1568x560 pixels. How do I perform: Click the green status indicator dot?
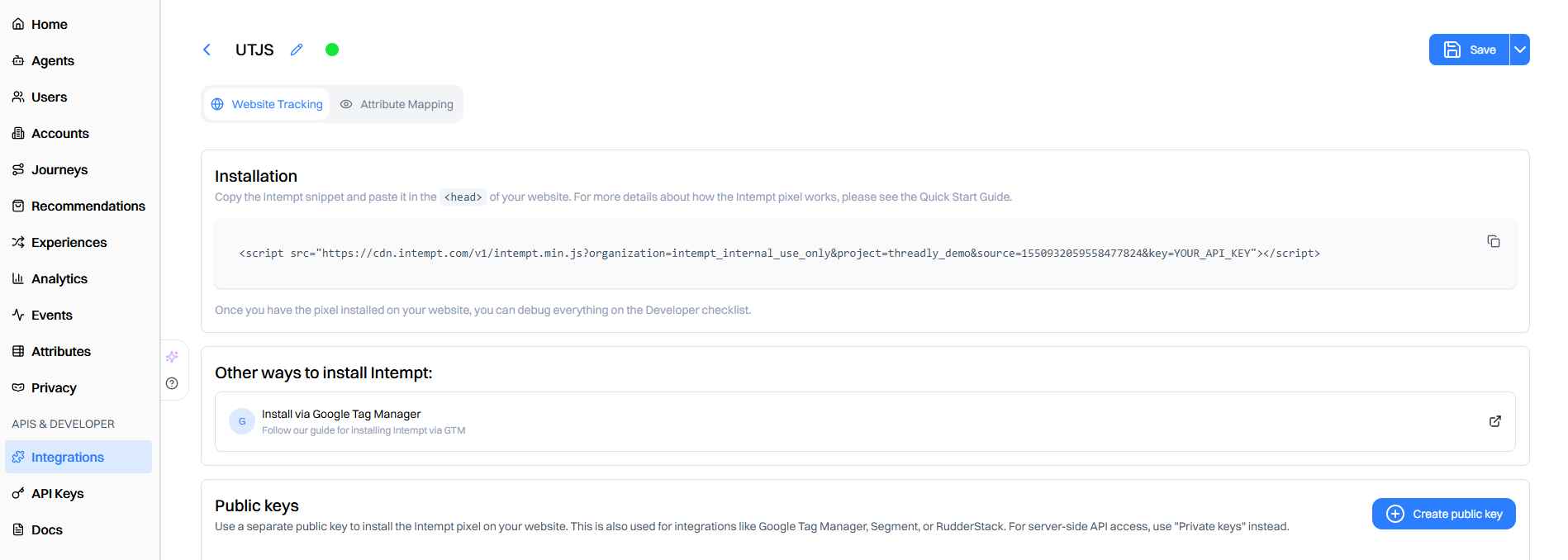coord(332,50)
